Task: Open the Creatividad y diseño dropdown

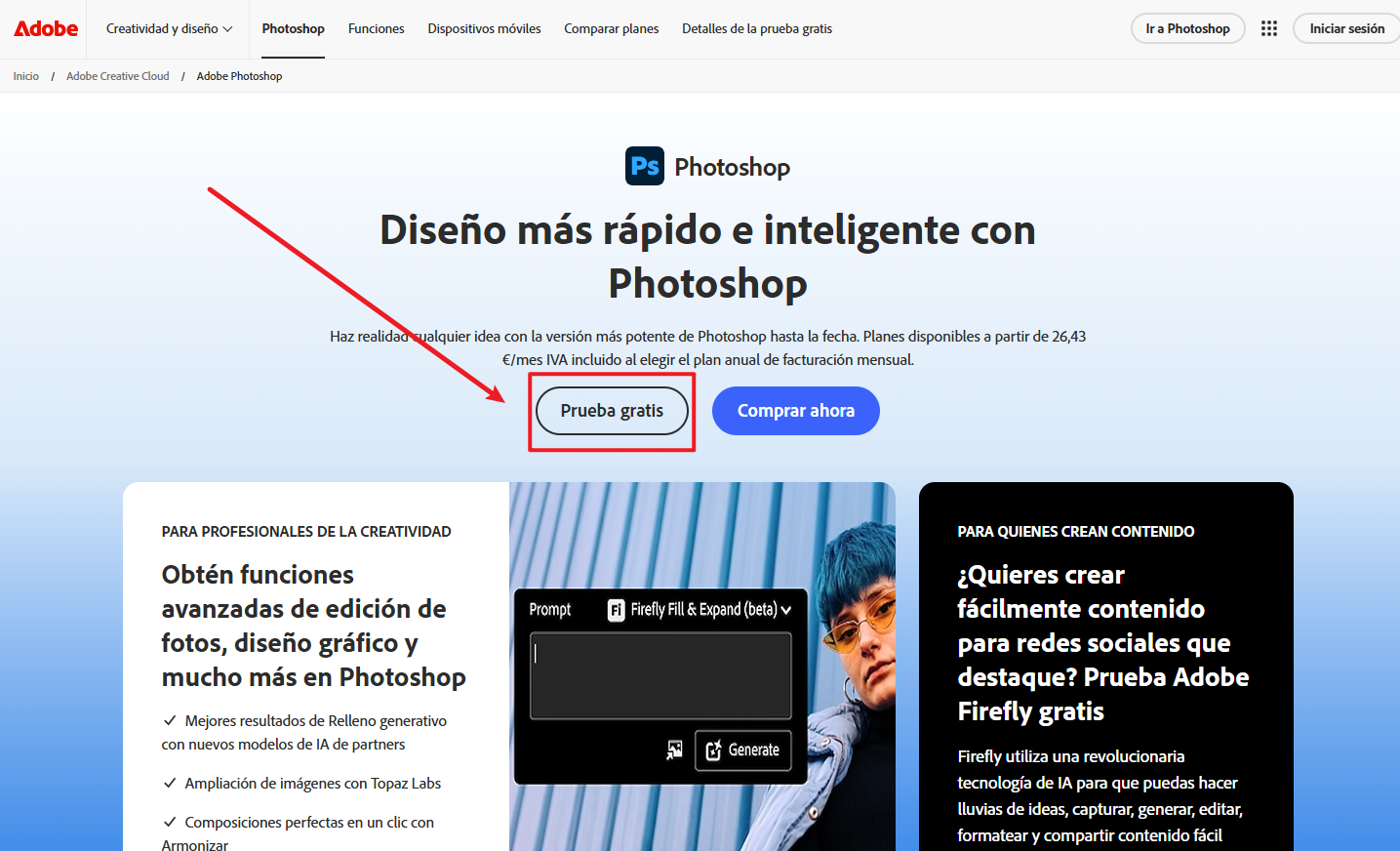Action: point(164,28)
